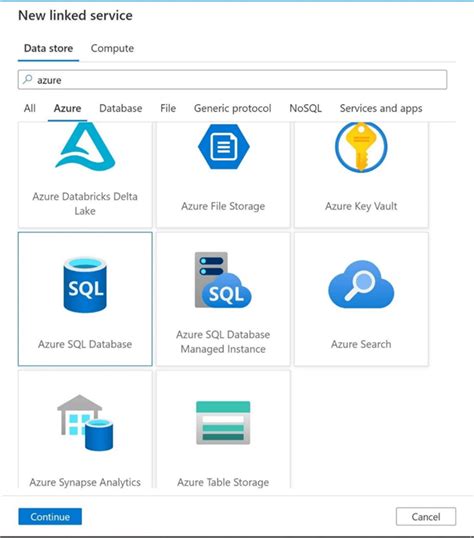Filter by Services and apps category

pos(381,108)
